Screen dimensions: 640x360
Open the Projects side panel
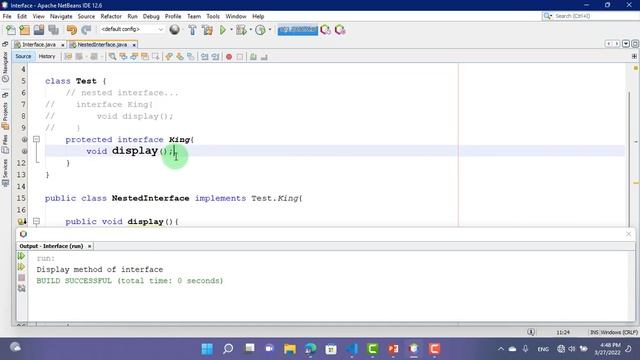pos(5,116)
